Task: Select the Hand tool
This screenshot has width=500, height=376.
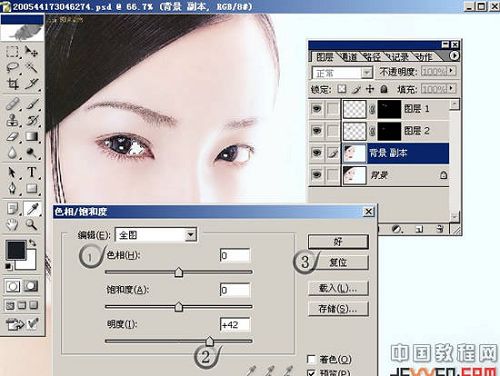Action: [x=13, y=225]
